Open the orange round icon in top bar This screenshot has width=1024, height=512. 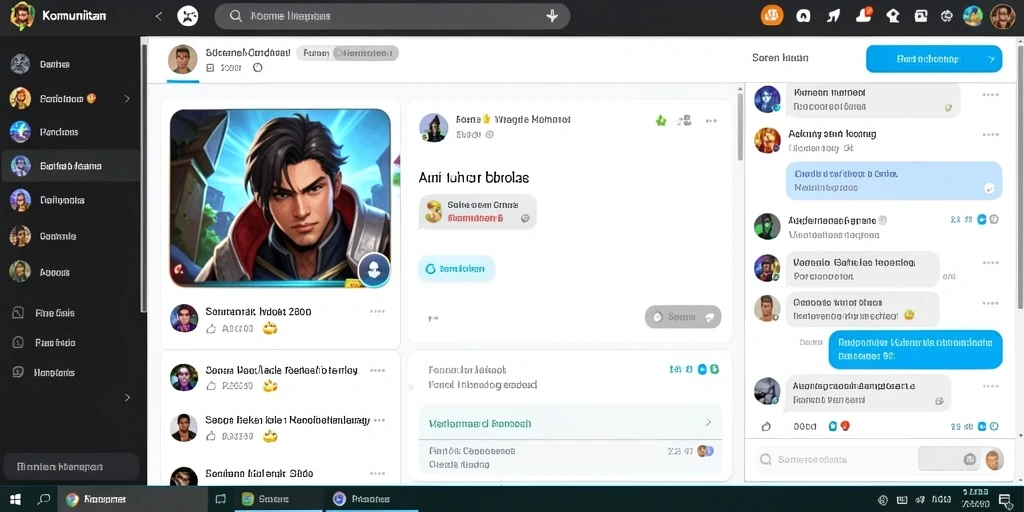click(x=772, y=16)
